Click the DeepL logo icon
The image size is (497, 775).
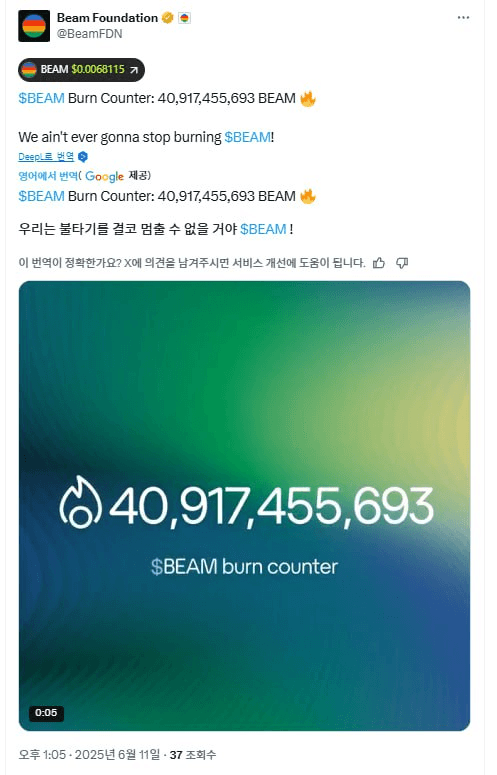tap(83, 157)
